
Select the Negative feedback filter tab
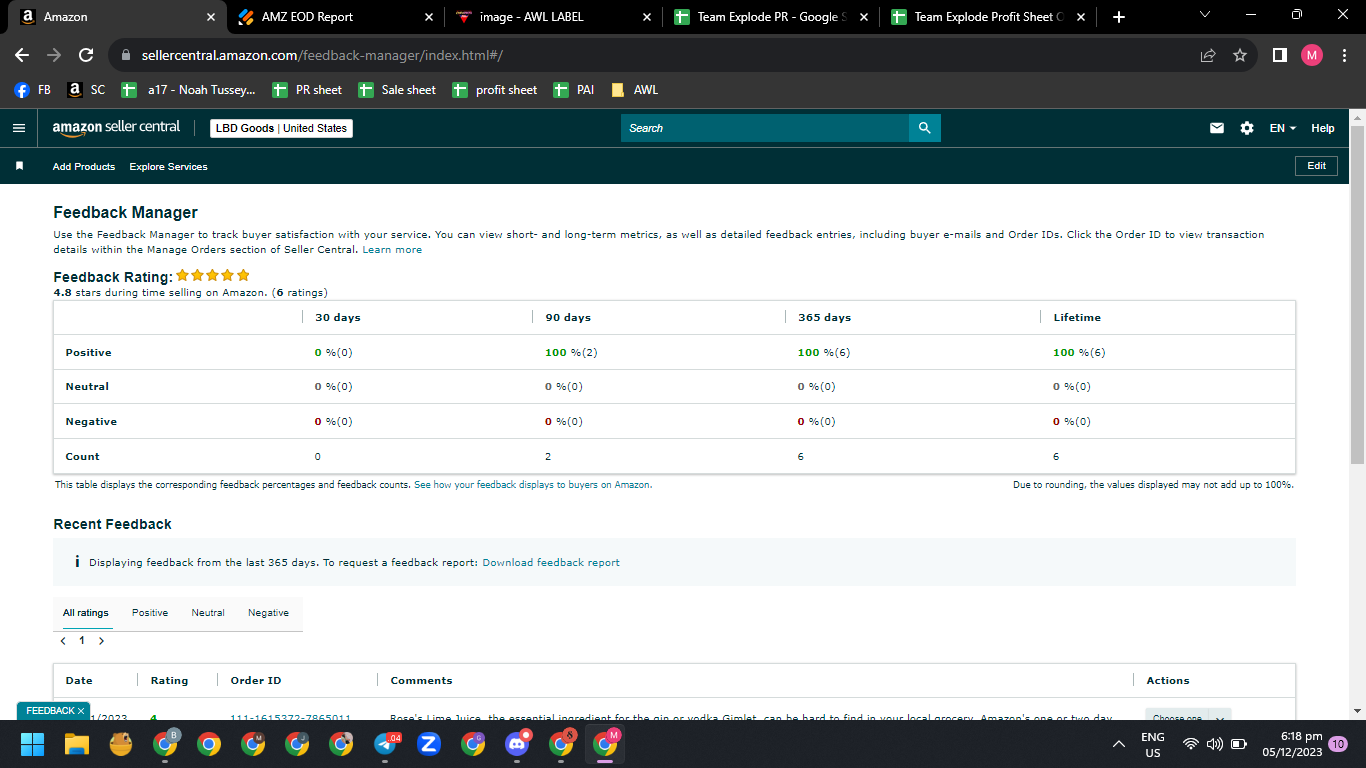pos(268,613)
